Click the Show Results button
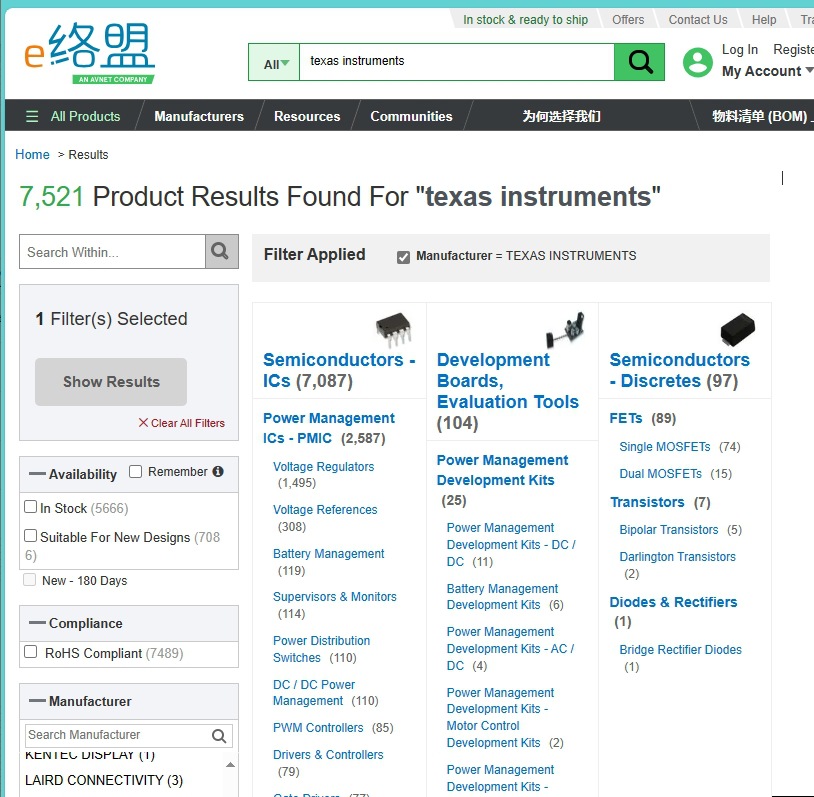The width and height of the screenshot is (814, 797). [111, 382]
